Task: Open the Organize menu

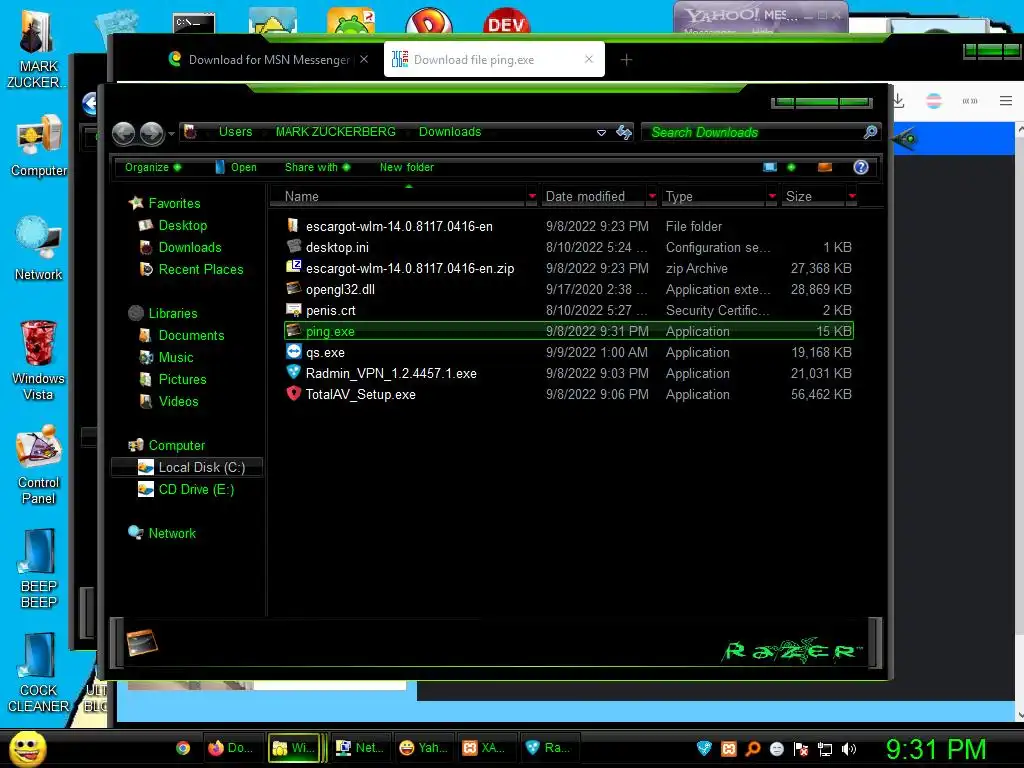Action: tap(153, 167)
